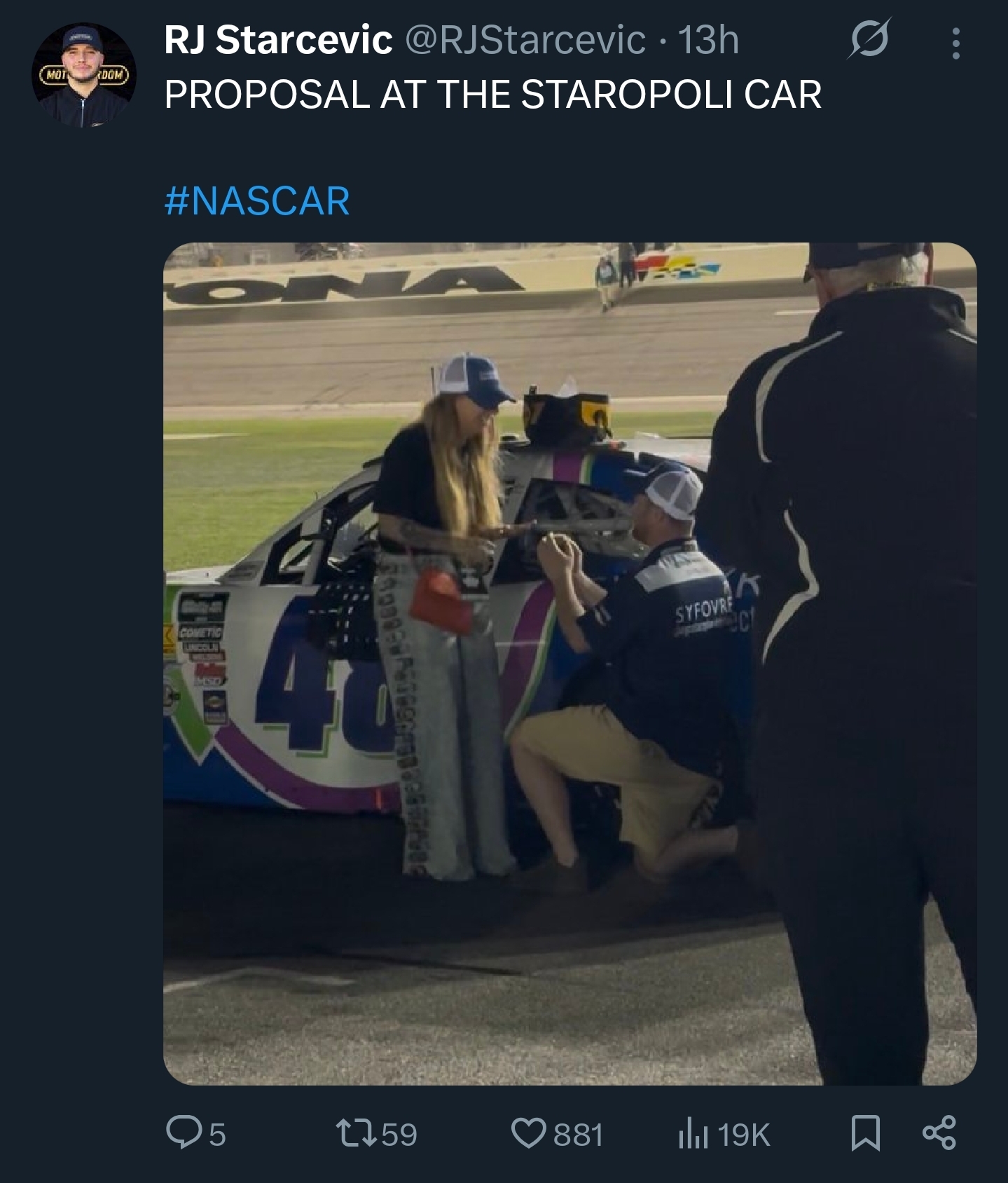The image size is (1008, 1183).
Task: Open the reply speech bubble icon
Action: click(x=182, y=1133)
